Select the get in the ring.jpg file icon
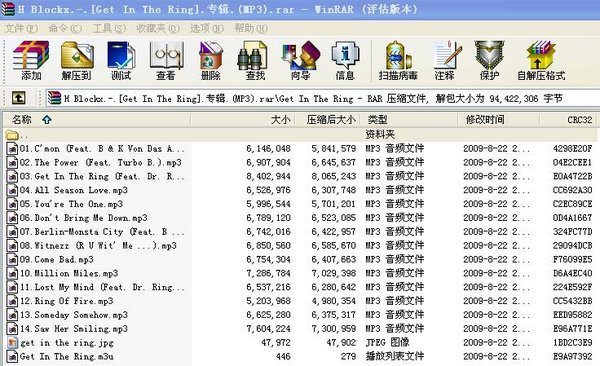The height and width of the screenshot is (366, 600). pos(13,343)
